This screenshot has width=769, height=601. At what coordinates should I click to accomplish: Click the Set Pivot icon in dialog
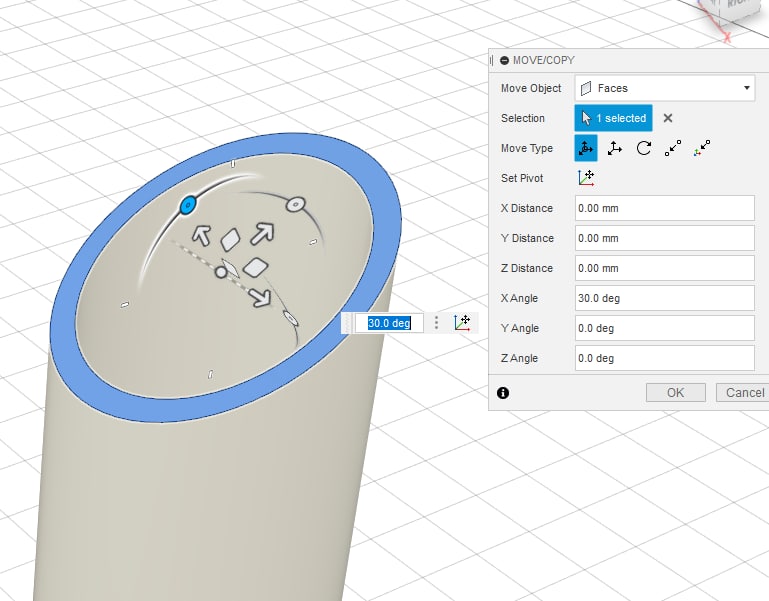point(586,178)
